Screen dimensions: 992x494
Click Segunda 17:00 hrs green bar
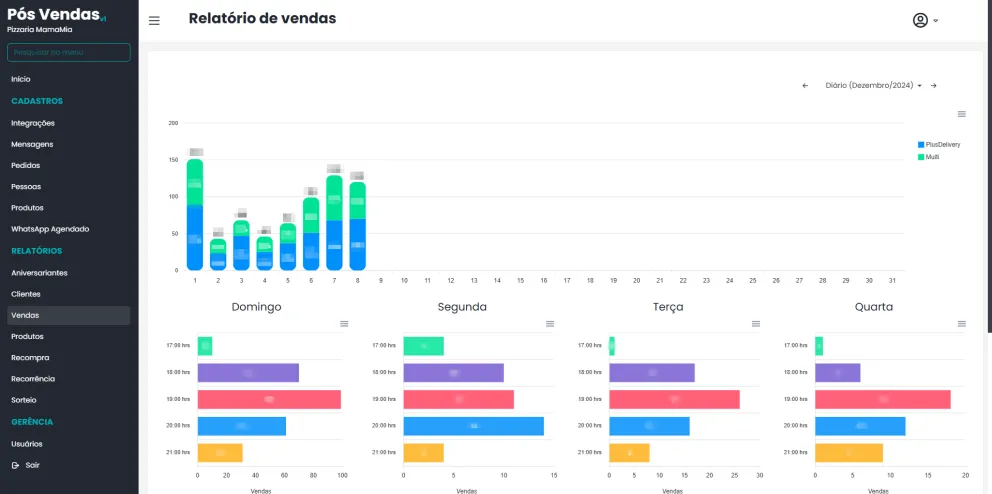(424, 346)
